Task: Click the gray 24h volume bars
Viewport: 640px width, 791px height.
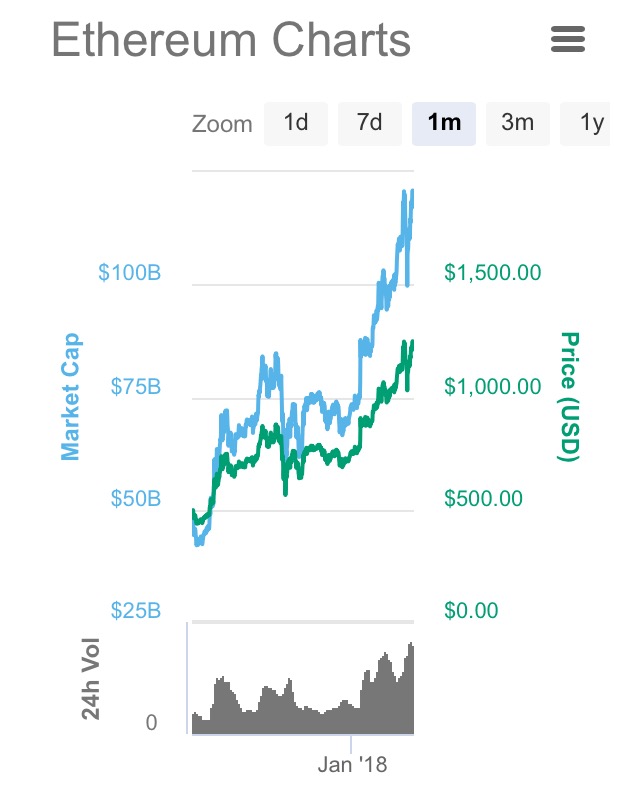Action: coord(300,710)
